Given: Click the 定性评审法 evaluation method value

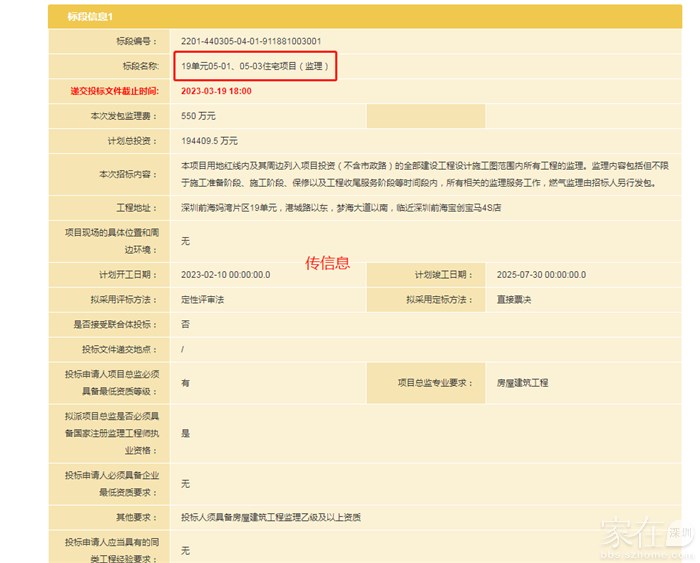Looking at the screenshot, I should (202, 299).
